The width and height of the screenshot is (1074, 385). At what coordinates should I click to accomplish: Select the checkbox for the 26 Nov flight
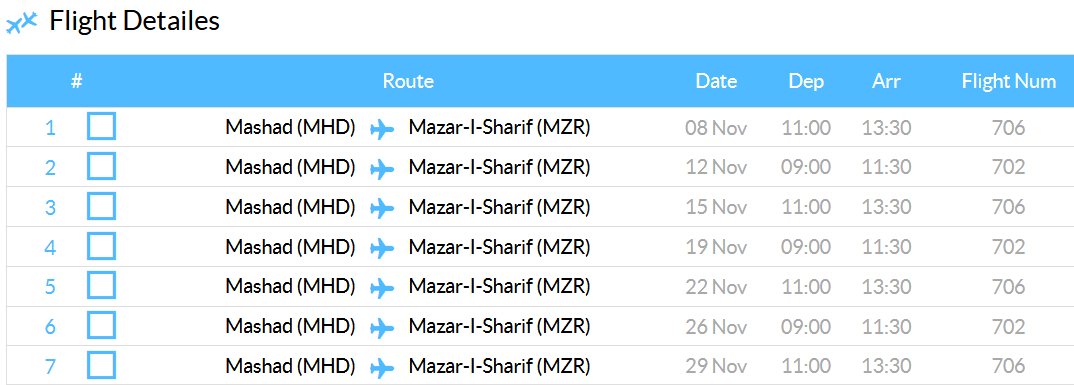(x=101, y=325)
